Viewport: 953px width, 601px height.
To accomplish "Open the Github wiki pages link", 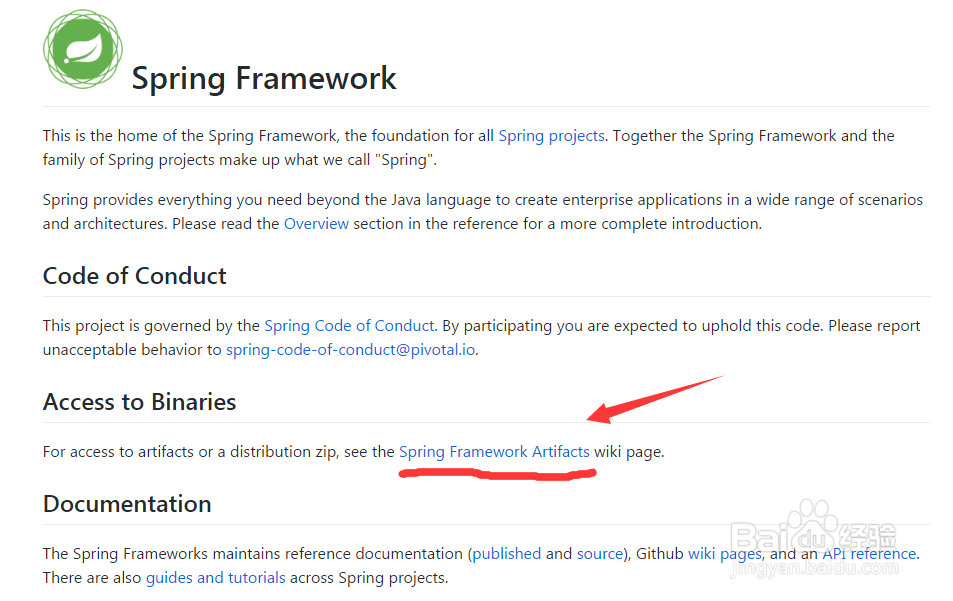I will pos(725,554).
